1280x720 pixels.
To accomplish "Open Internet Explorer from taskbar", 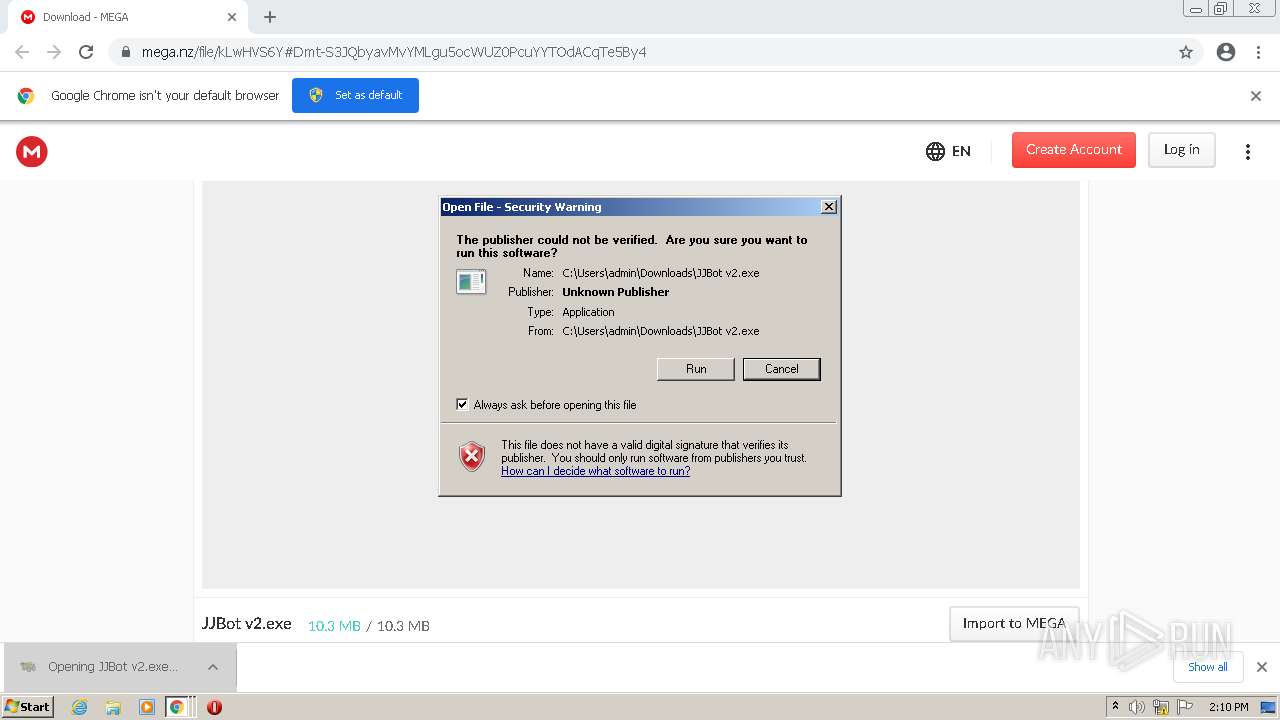I will 80,707.
